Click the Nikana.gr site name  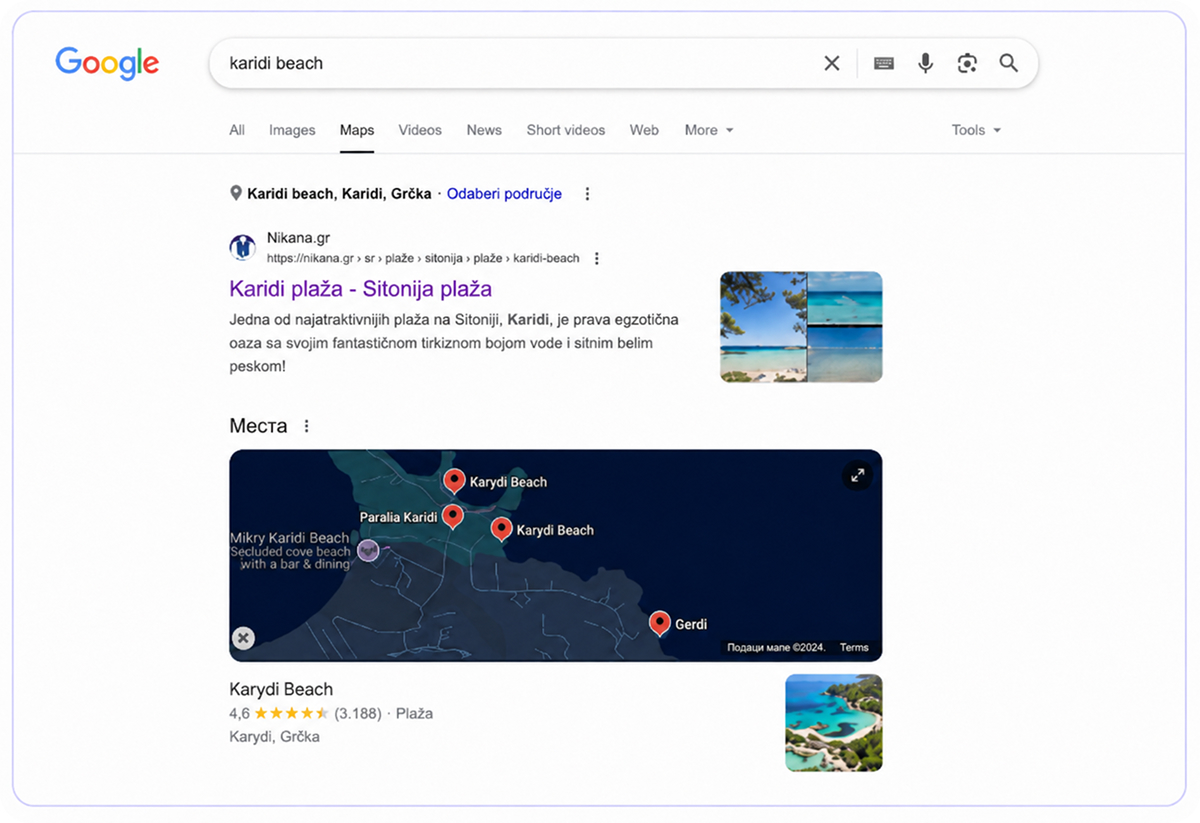(x=298, y=238)
